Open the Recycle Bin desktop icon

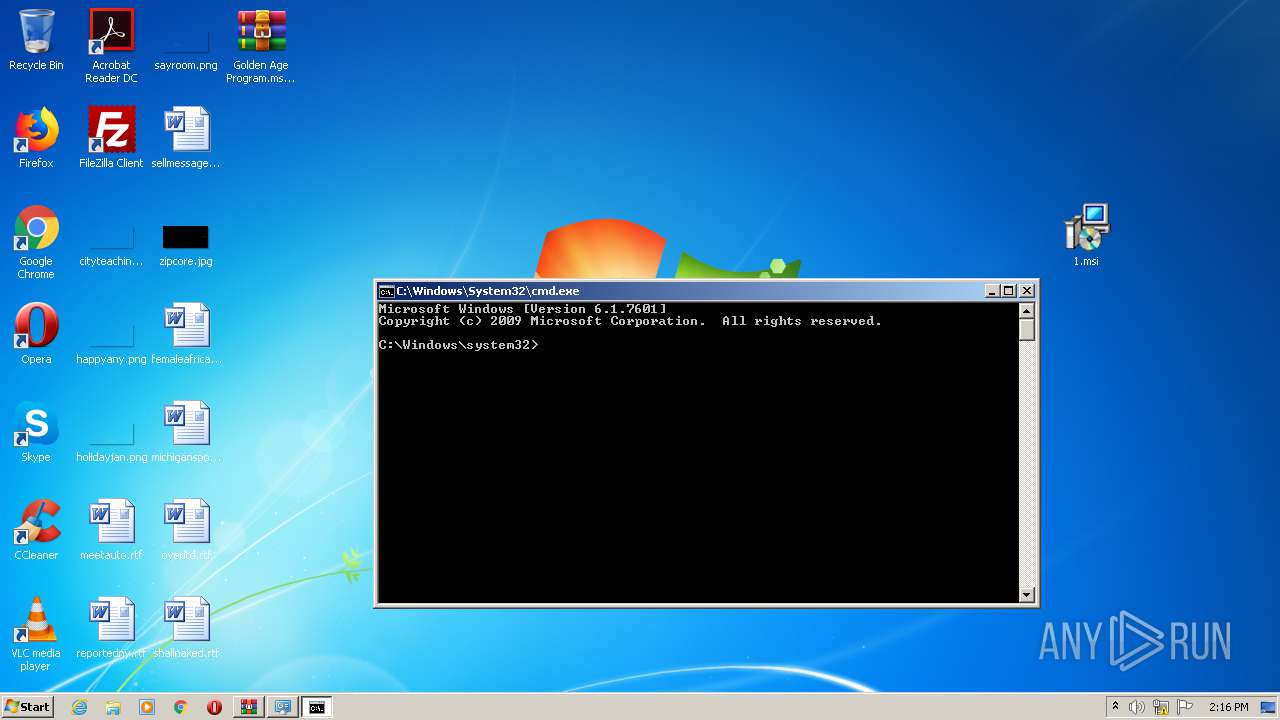[36, 40]
